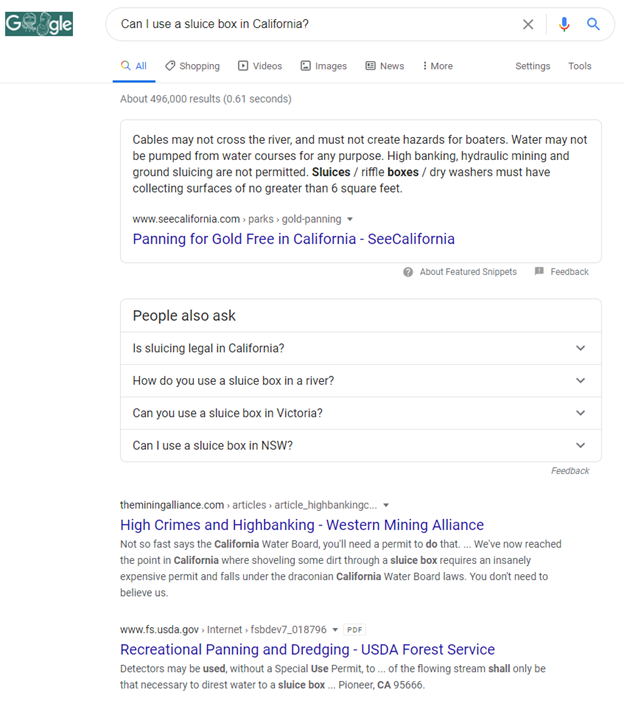
Task: Switch to the Videos results tab
Action: click(259, 66)
